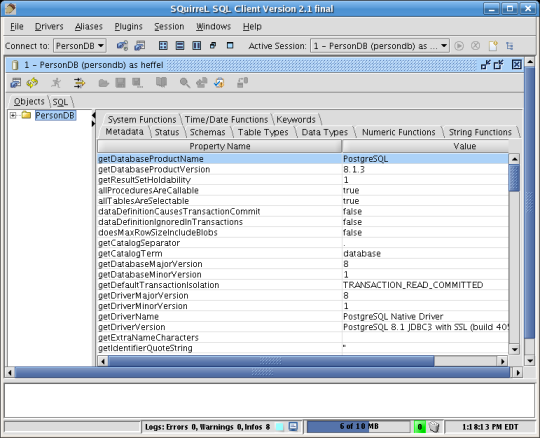Open the Drivers menu
540x438 pixels.
click(x=49, y=27)
